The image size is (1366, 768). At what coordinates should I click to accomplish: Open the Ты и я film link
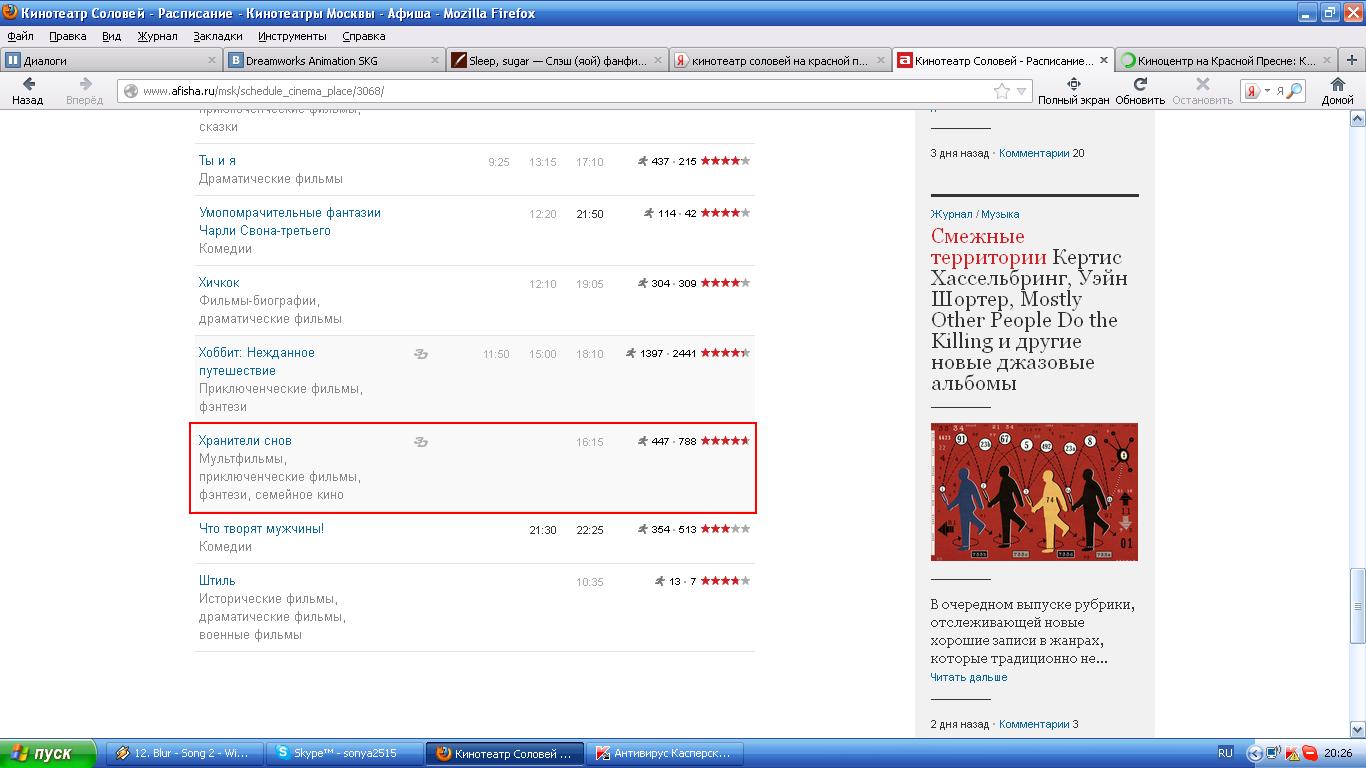217,160
